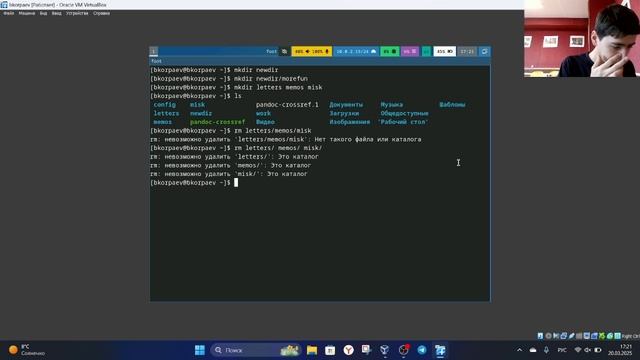
Task: Open the Устройства menu
Action: tap(77, 13)
